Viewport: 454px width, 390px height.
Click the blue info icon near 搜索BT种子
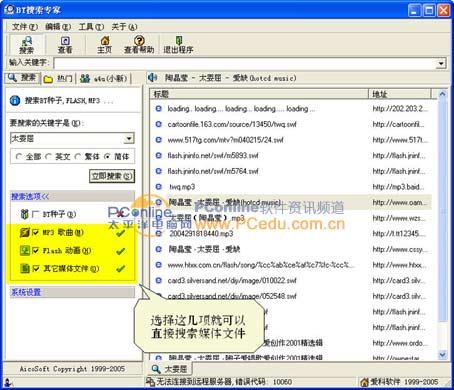15,100
